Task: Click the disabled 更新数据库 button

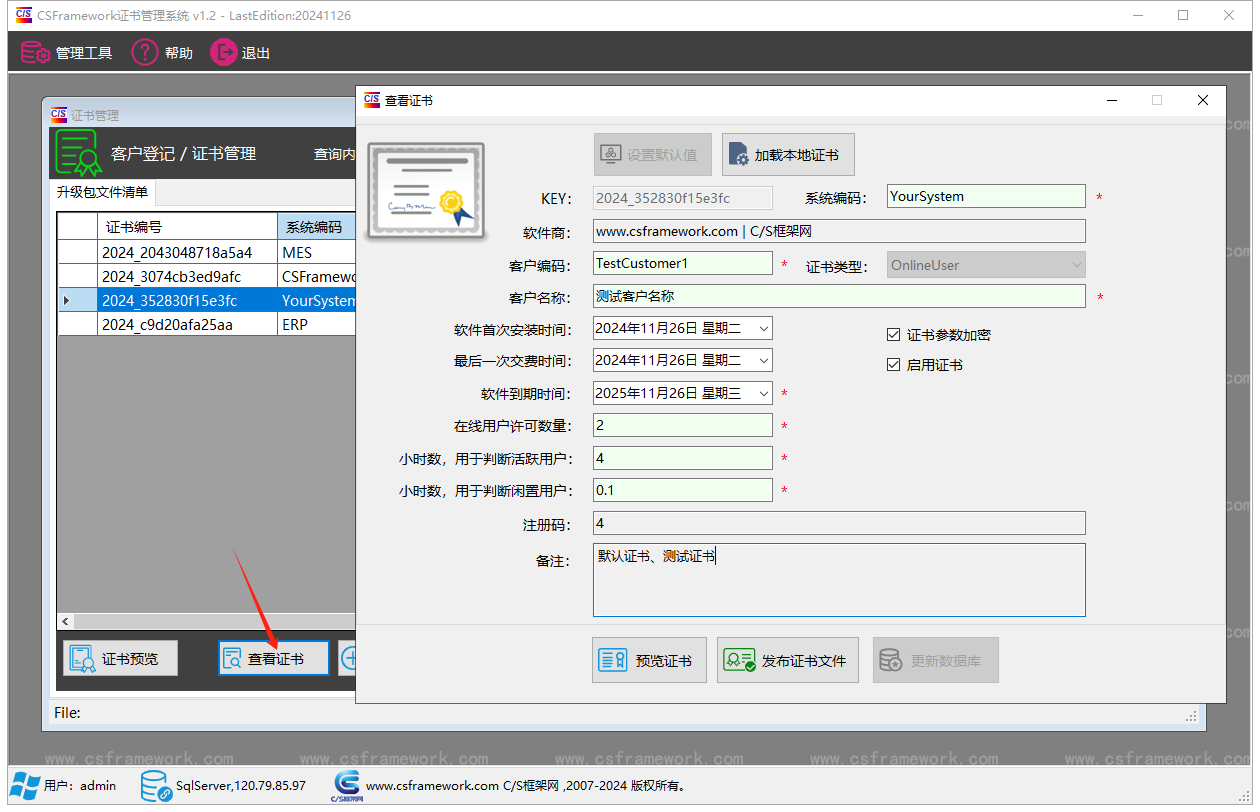Action: click(936, 660)
